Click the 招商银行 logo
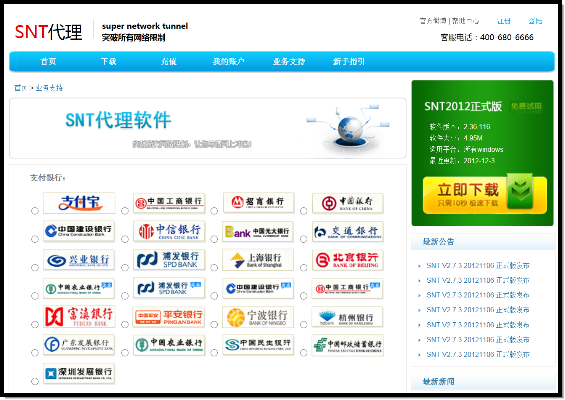 point(258,203)
